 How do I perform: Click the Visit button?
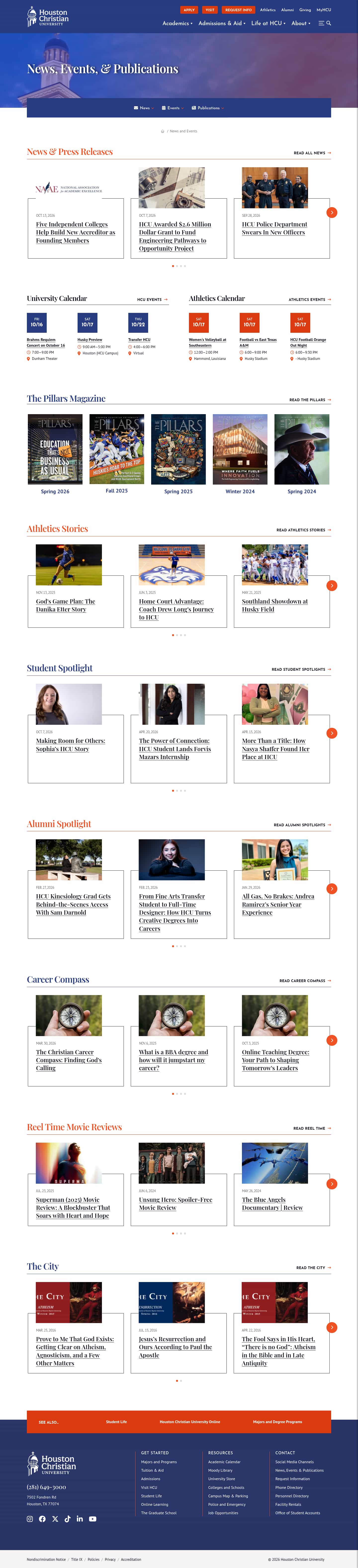210,10
